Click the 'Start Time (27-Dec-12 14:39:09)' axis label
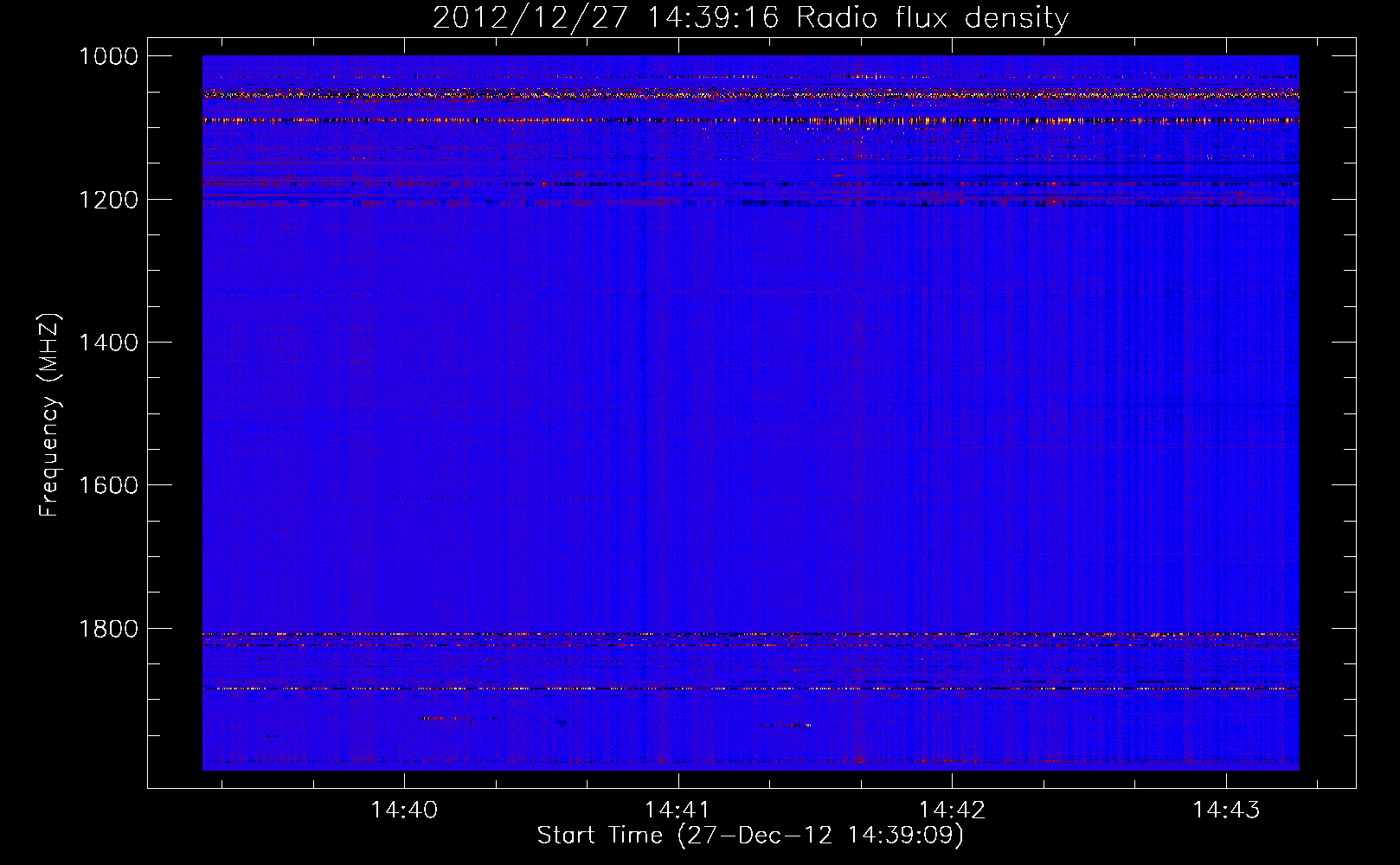This screenshot has width=1400, height=865. click(750, 836)
